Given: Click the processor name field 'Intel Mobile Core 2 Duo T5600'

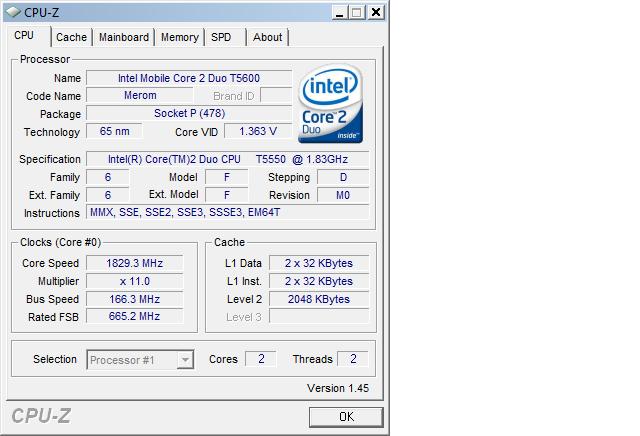Looking at the screenshot, I should 189,78.
